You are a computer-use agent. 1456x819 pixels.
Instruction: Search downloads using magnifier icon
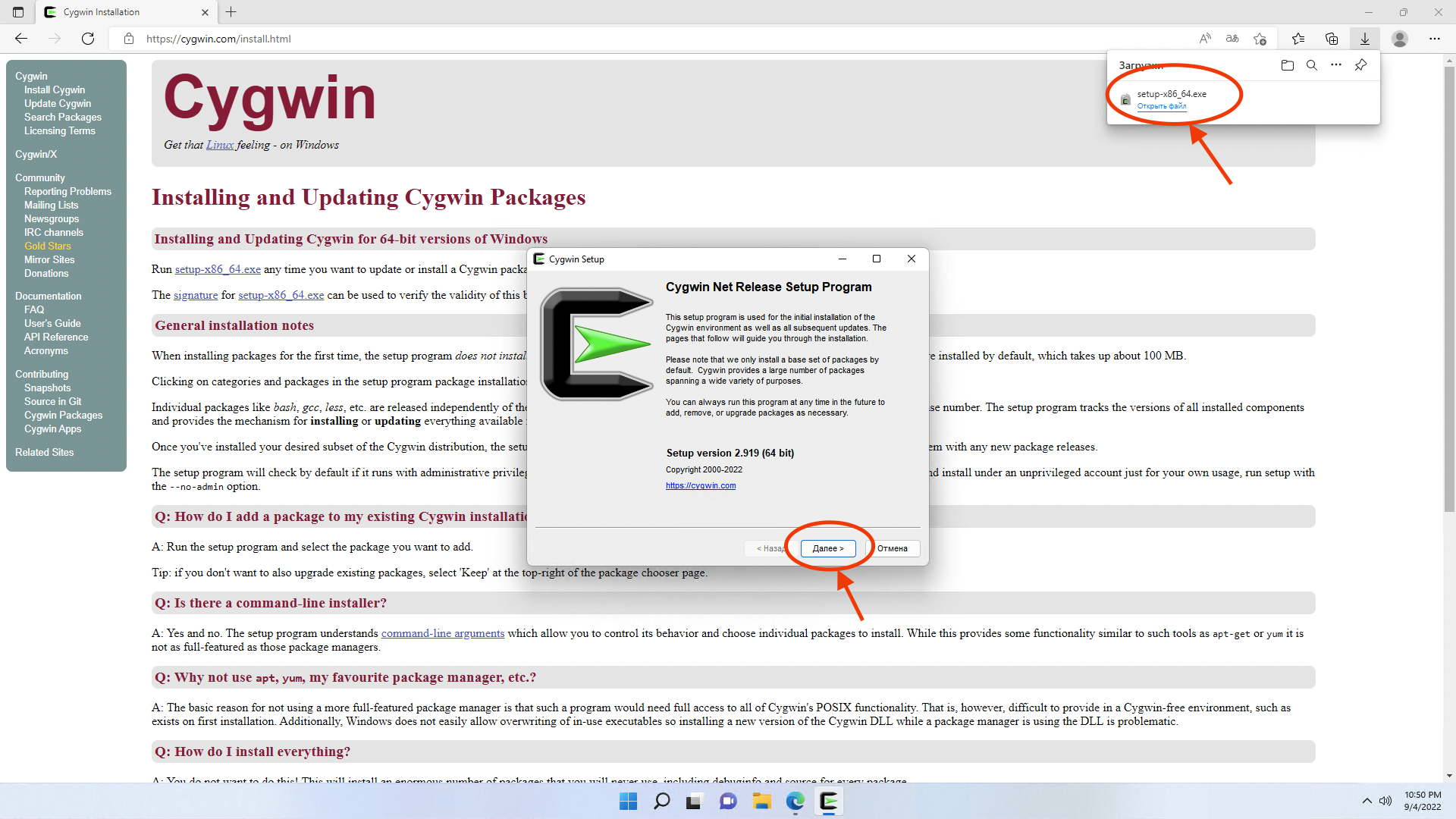(x=1312, y=65)
